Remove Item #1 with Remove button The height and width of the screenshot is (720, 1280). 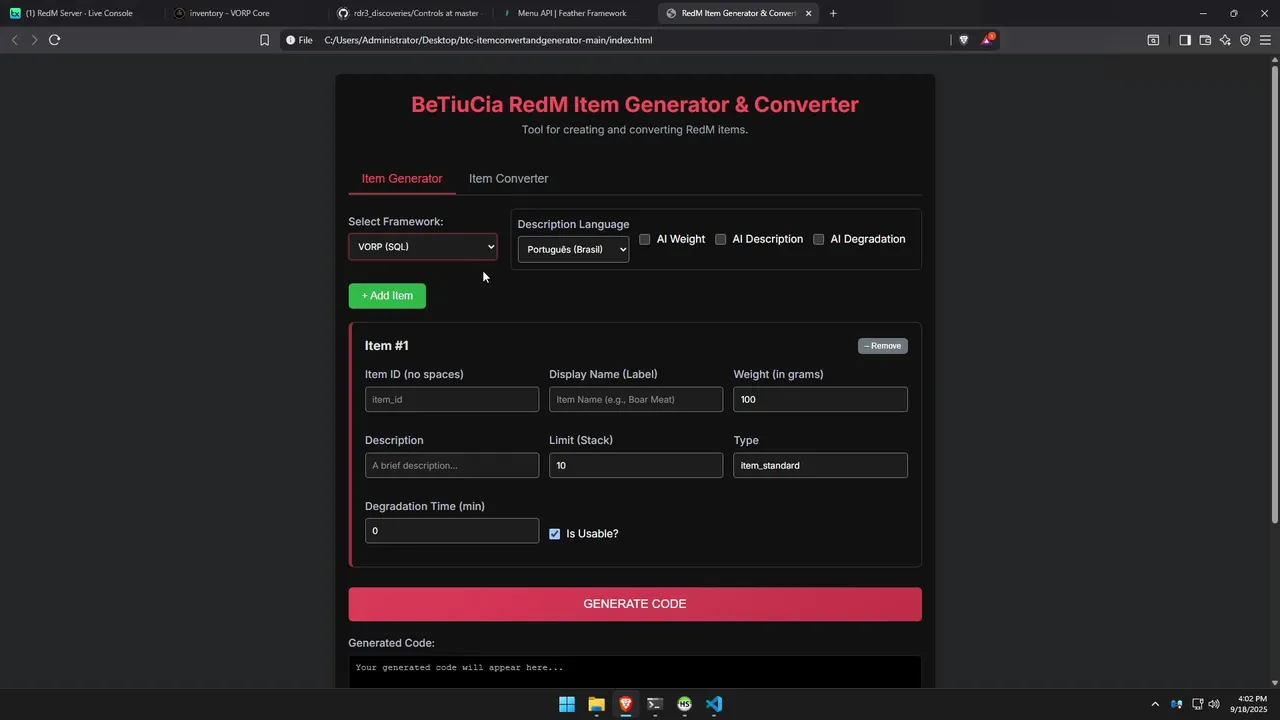(x=882, y=346)
